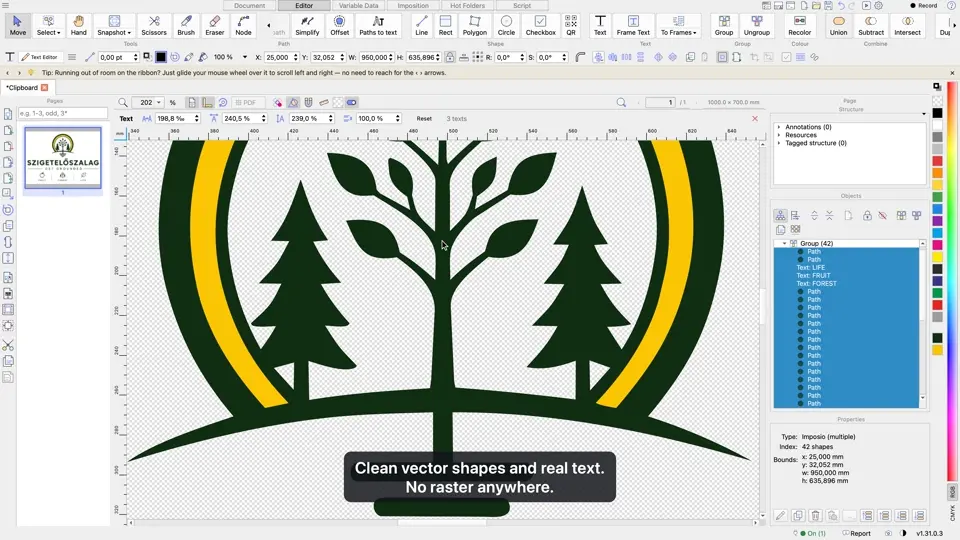
Task: Select the Frame Text tool
Action: point(633,25)
